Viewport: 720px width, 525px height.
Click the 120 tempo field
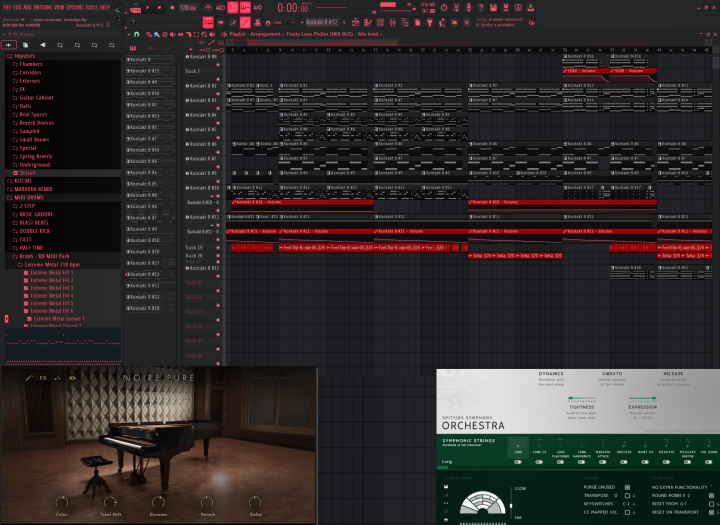[x=188, y=7]
